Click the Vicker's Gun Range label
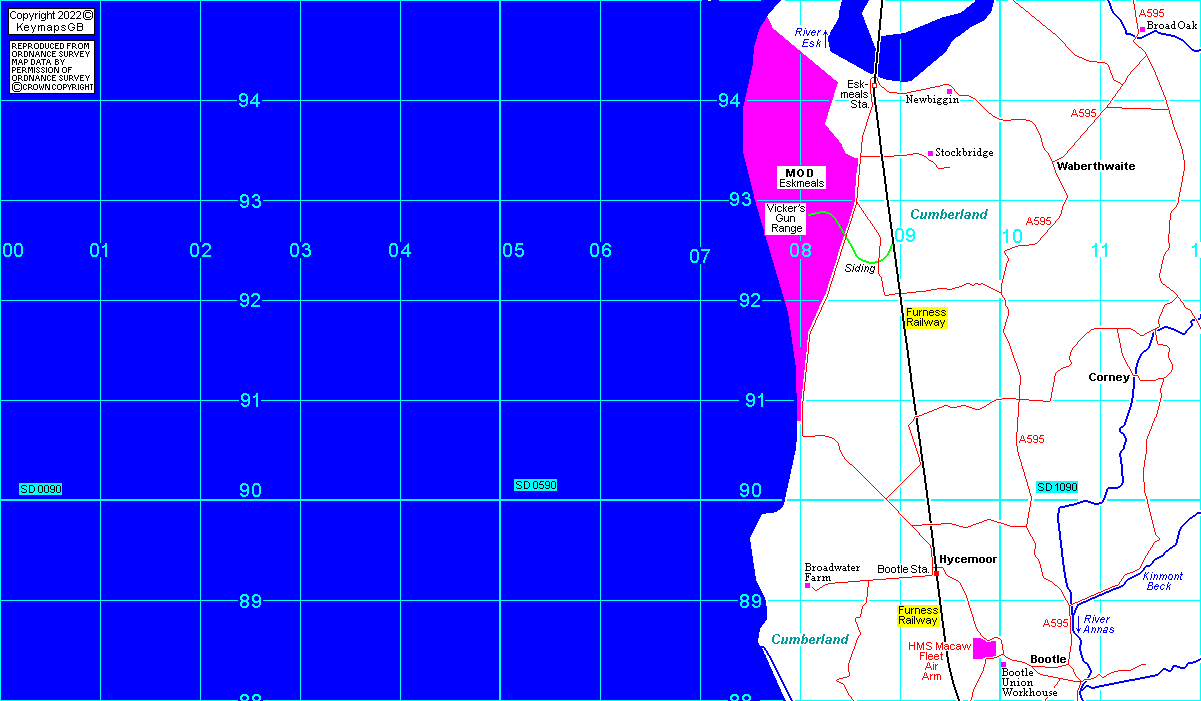This screenshot has height=701, width=1201. tap(786, 218)
